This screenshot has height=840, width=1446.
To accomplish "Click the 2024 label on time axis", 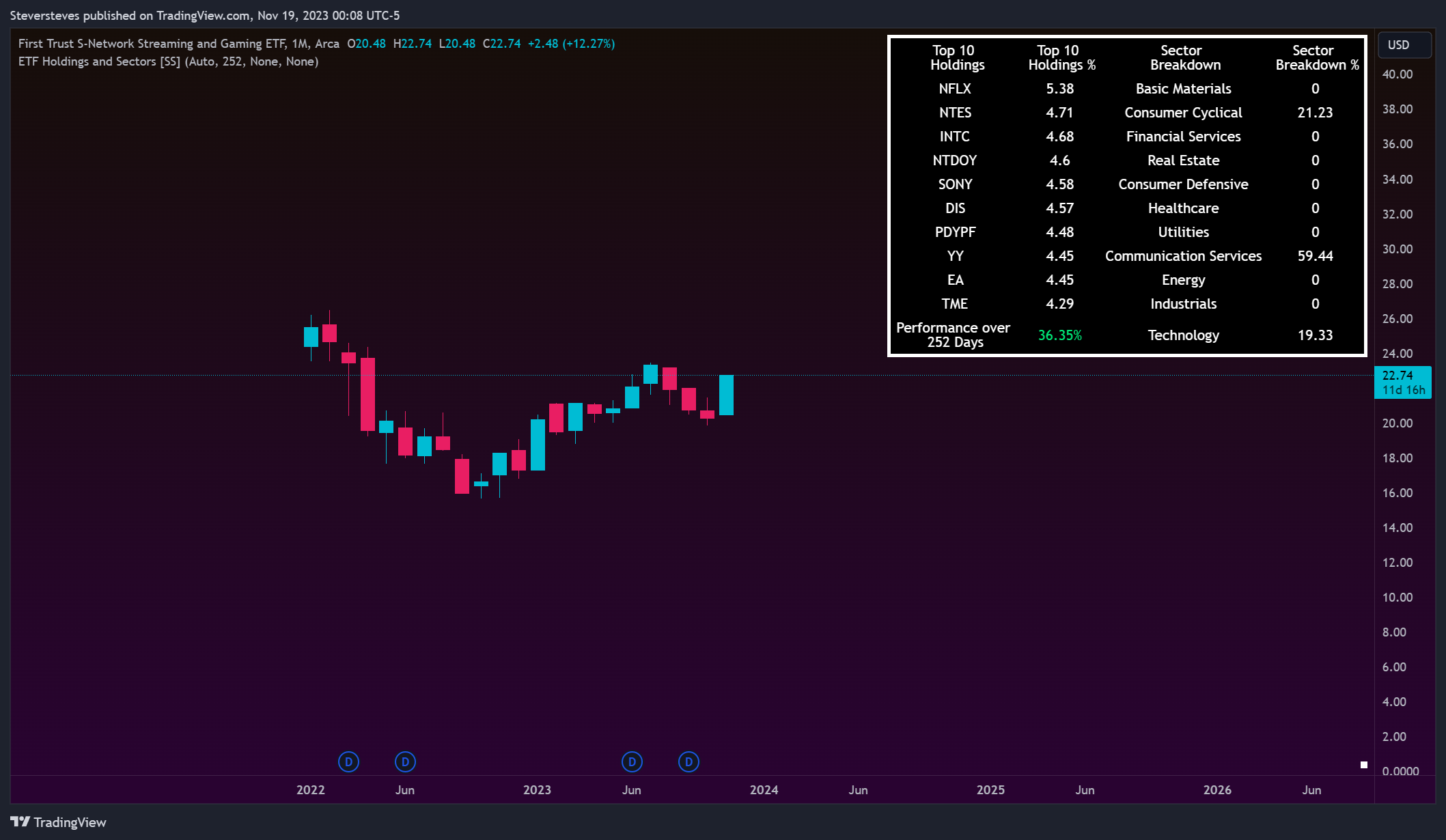I will click(764, 790).
